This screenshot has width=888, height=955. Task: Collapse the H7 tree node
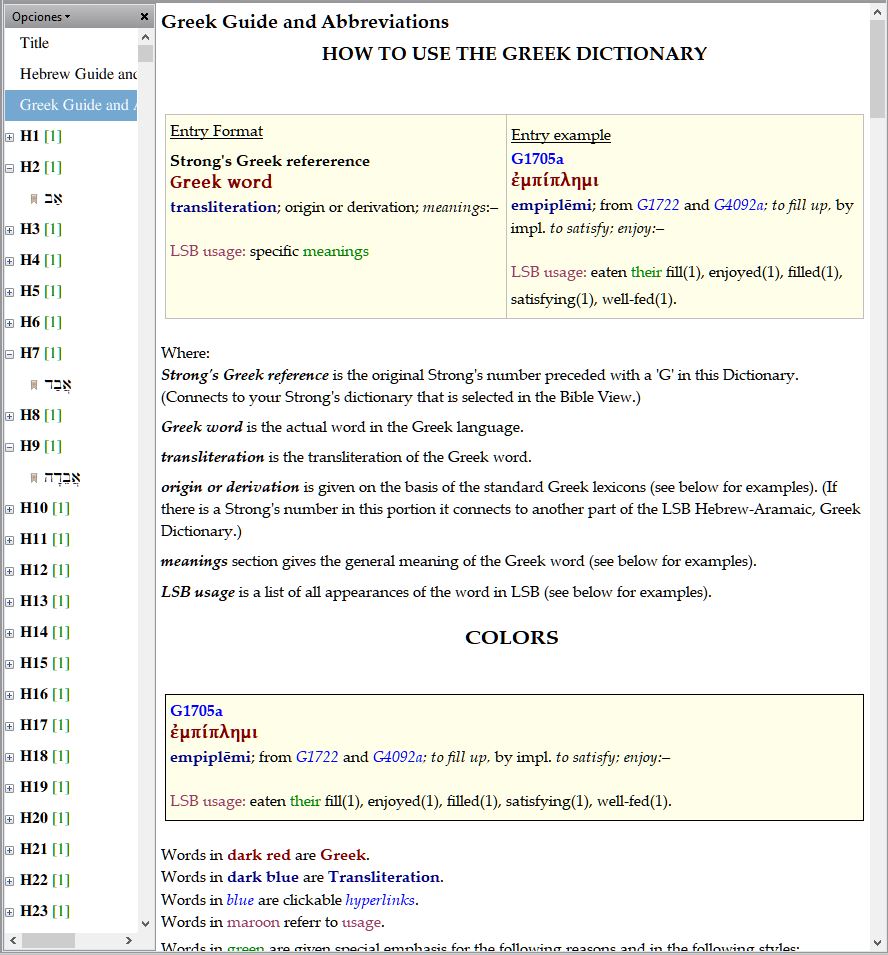(10, 354)
